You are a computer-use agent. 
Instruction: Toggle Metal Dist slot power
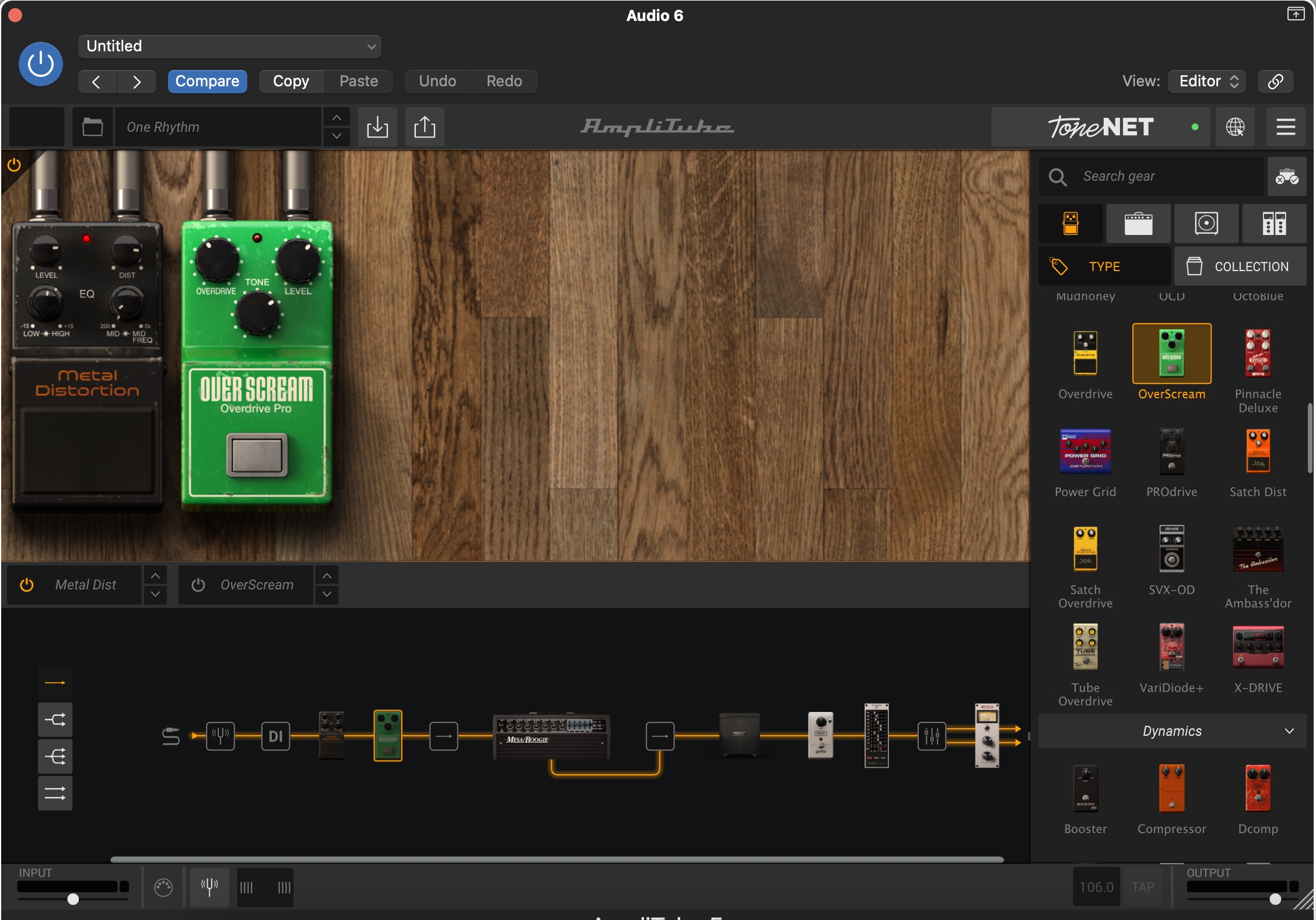(x=27, y=585)
